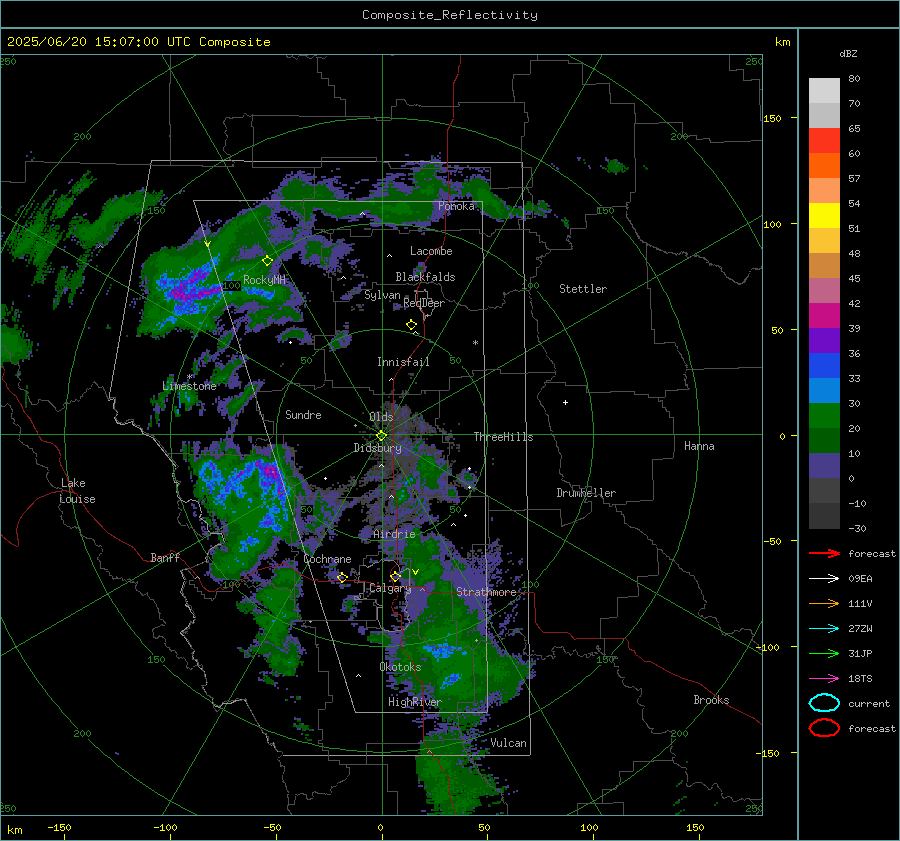The height and width of the screenshot is (841, 900).
Task: Click the Sylvan label on the map
Action: click(382, 295)
